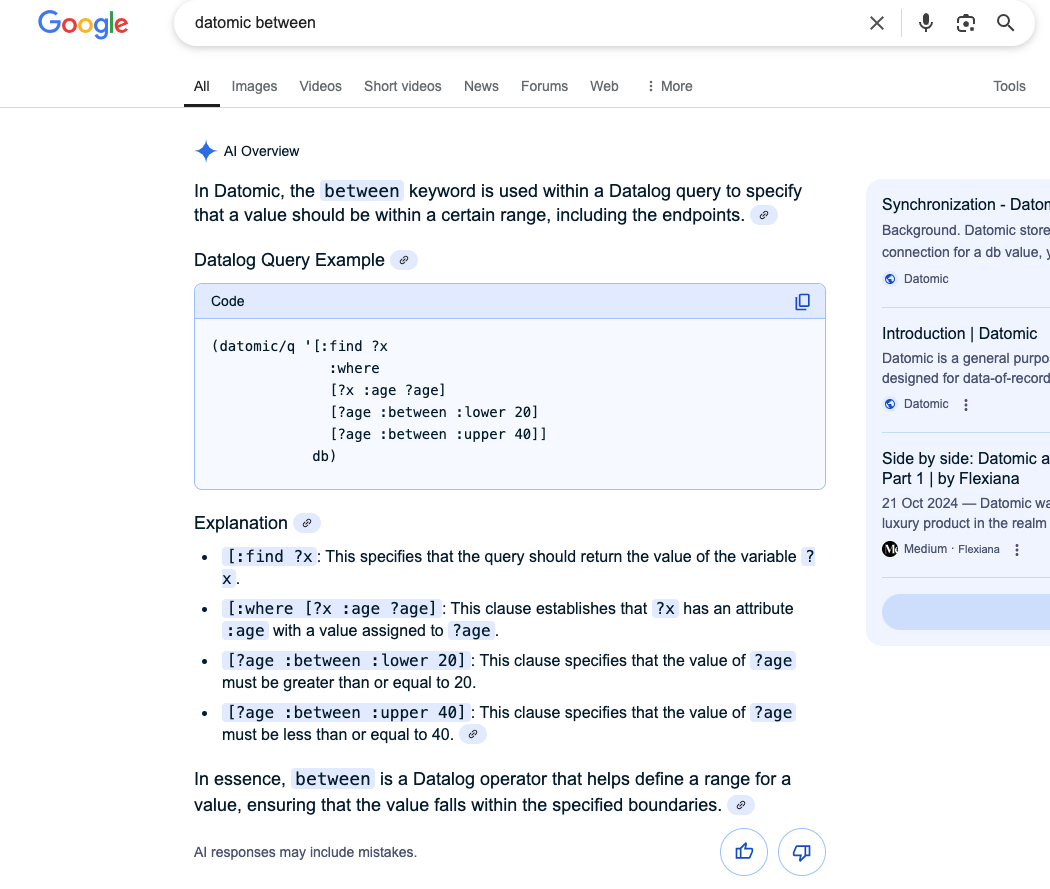Give thumbs up to AI Overview
Image resolution: width=1050 pixels, height=889 pixels.
click(743, 852)
